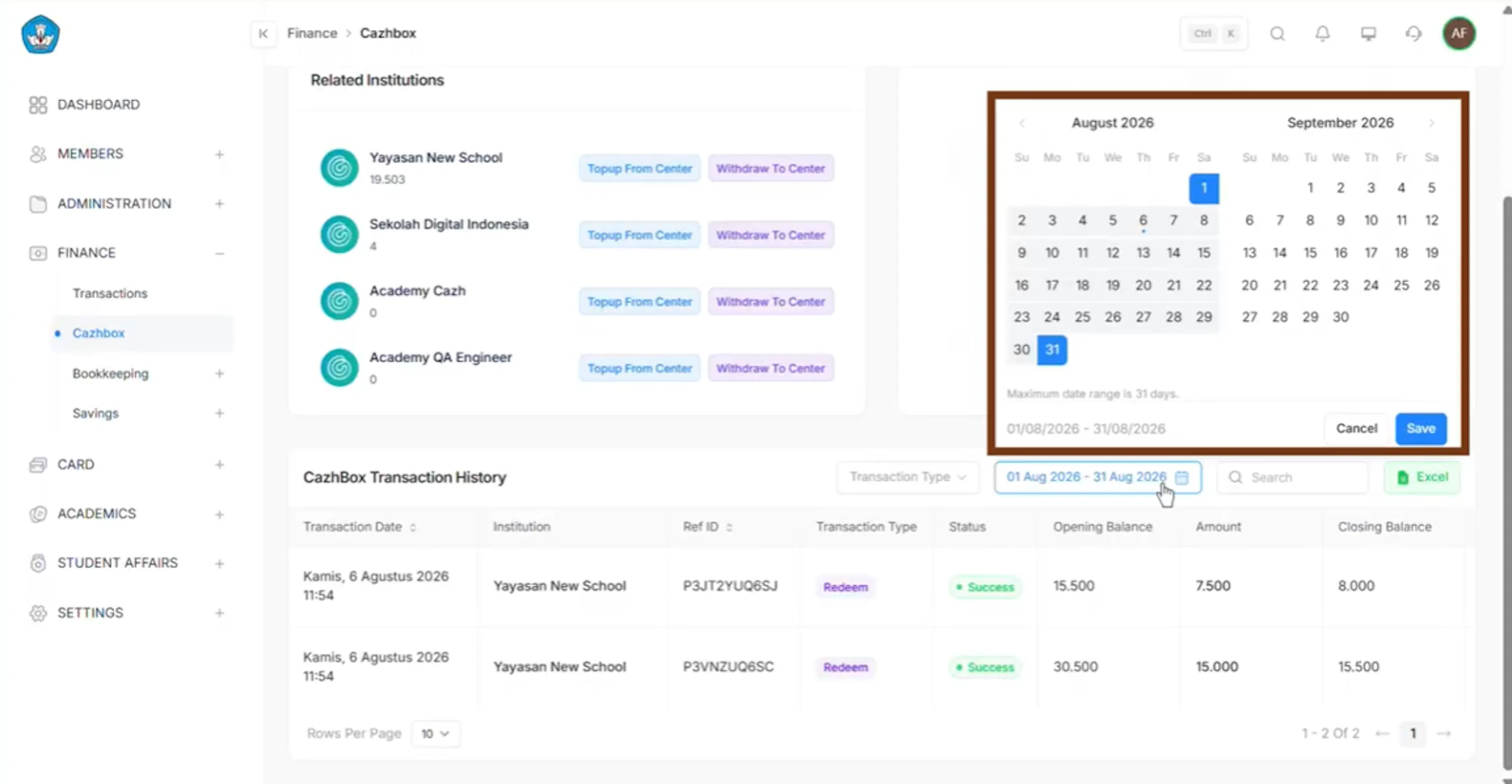
Task: Click the app logo in the sidebar
Action: coord(40,34)
